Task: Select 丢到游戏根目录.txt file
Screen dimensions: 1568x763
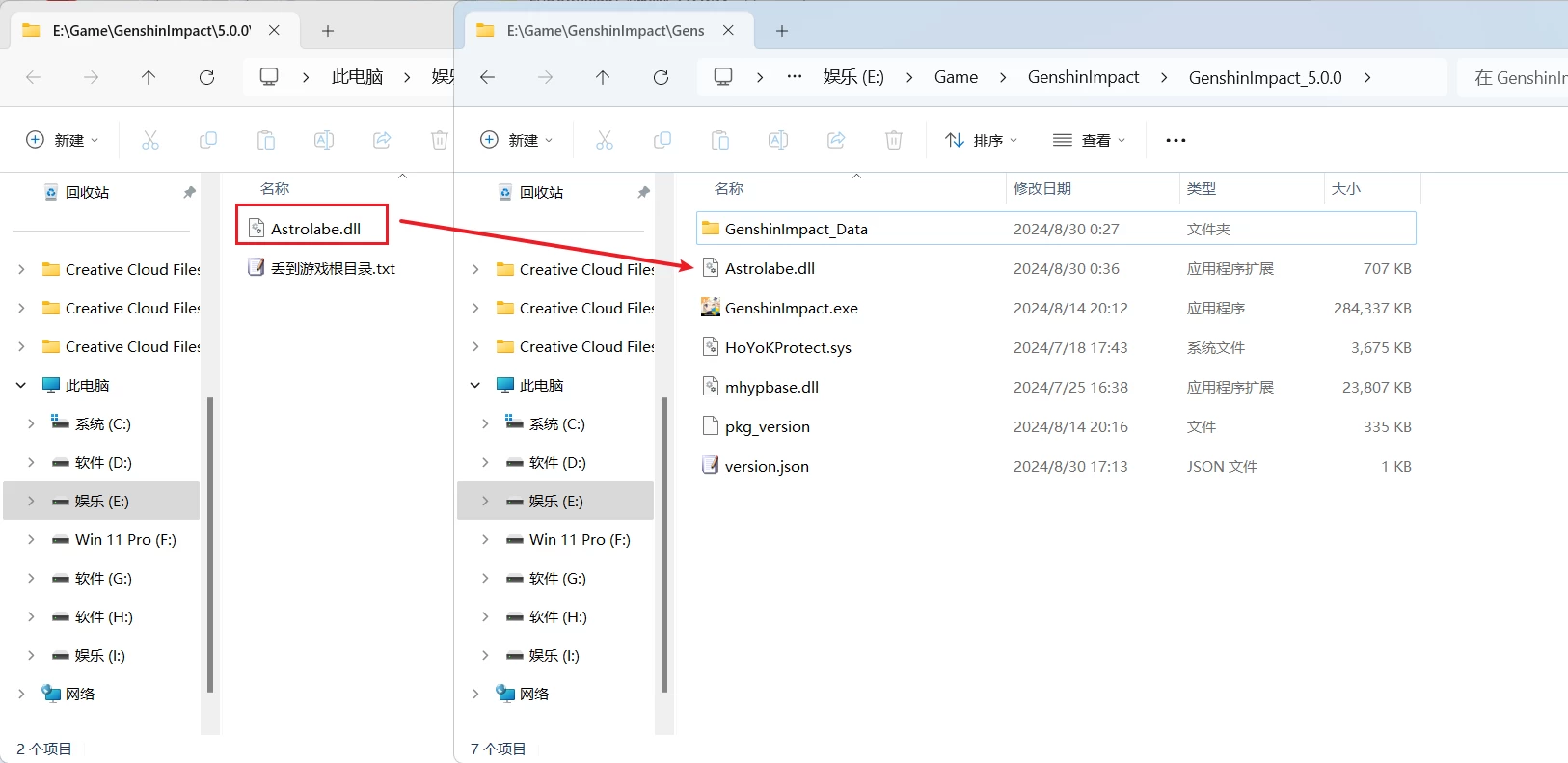Action: [x=322, y=268]
